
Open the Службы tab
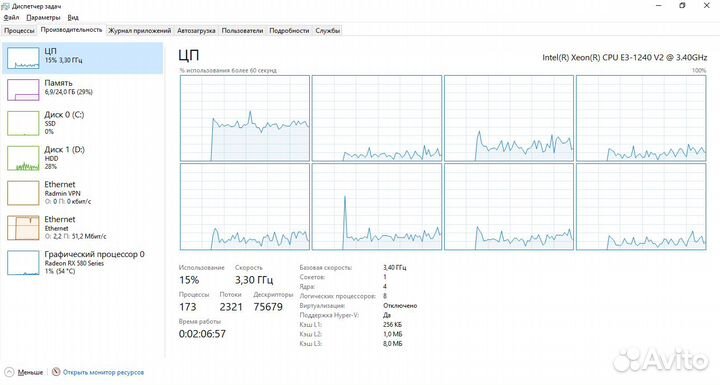tap(327, 31)
